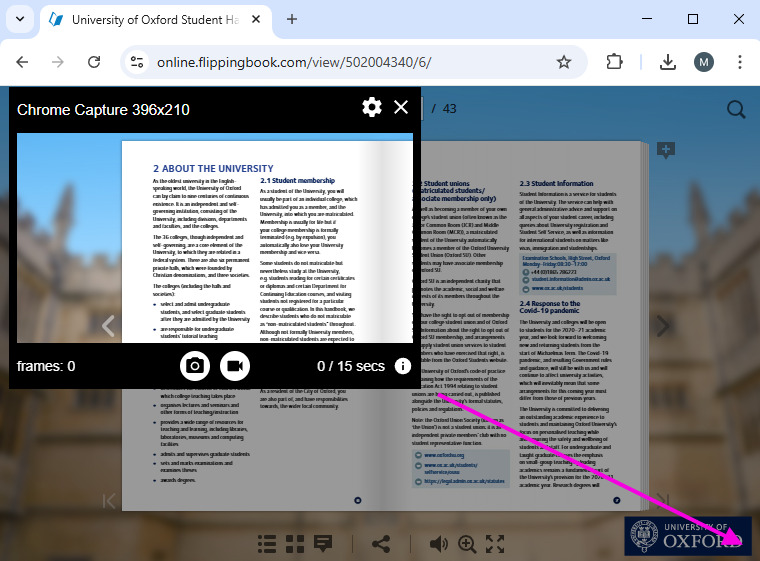
Task: Open a new browser tab
Action: [292, 19]
